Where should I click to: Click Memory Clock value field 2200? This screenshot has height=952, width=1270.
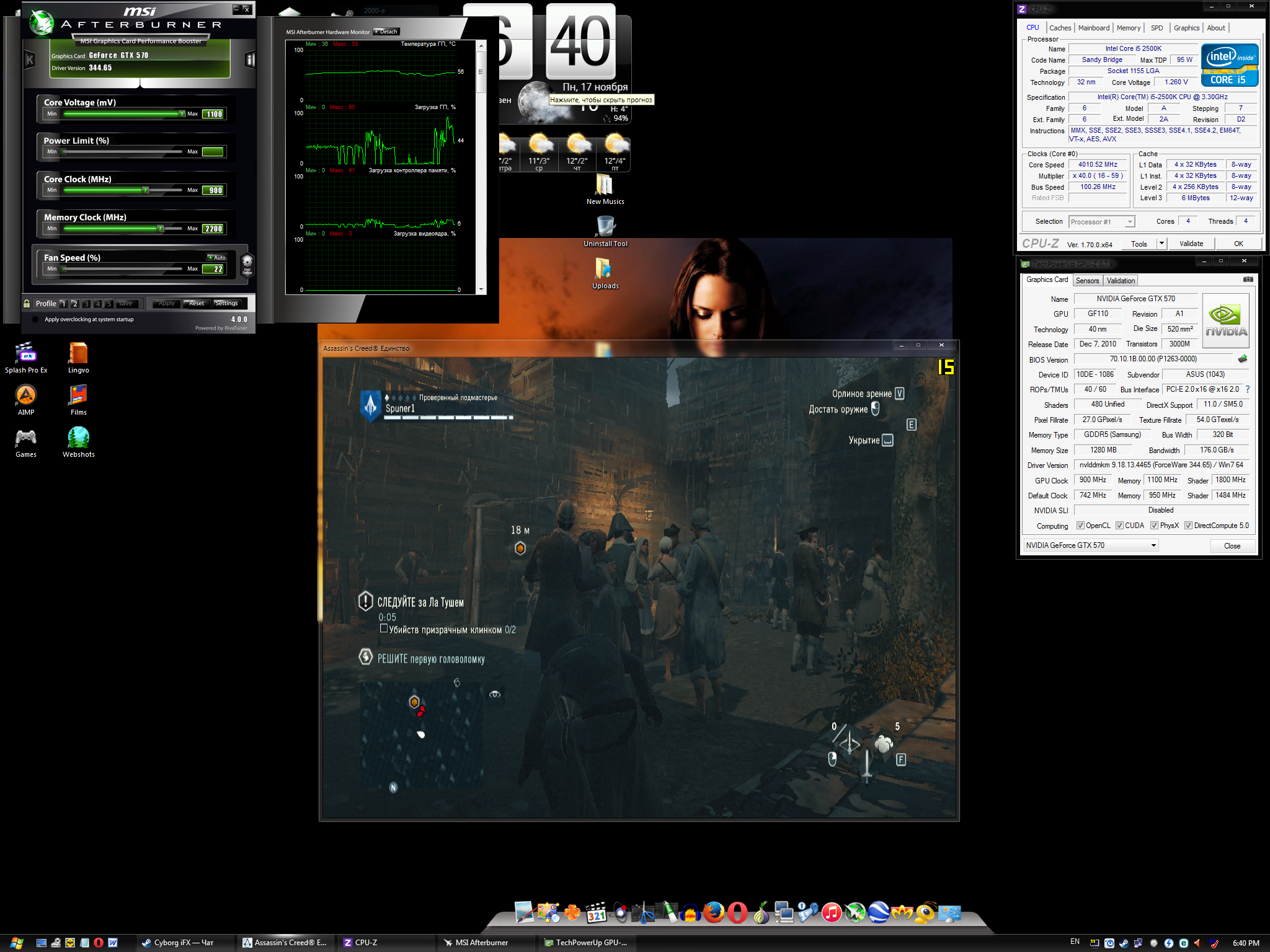coord(213,229)
